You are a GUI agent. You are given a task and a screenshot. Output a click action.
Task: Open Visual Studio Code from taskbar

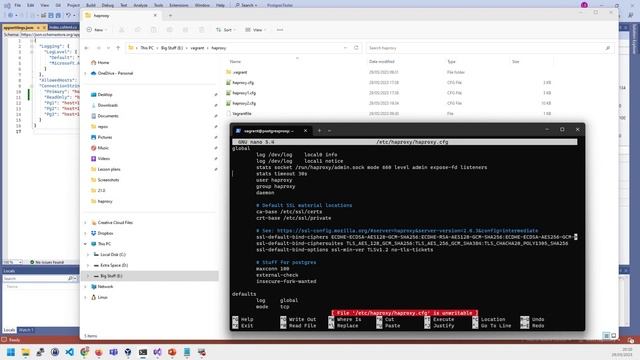click(69, 352)
